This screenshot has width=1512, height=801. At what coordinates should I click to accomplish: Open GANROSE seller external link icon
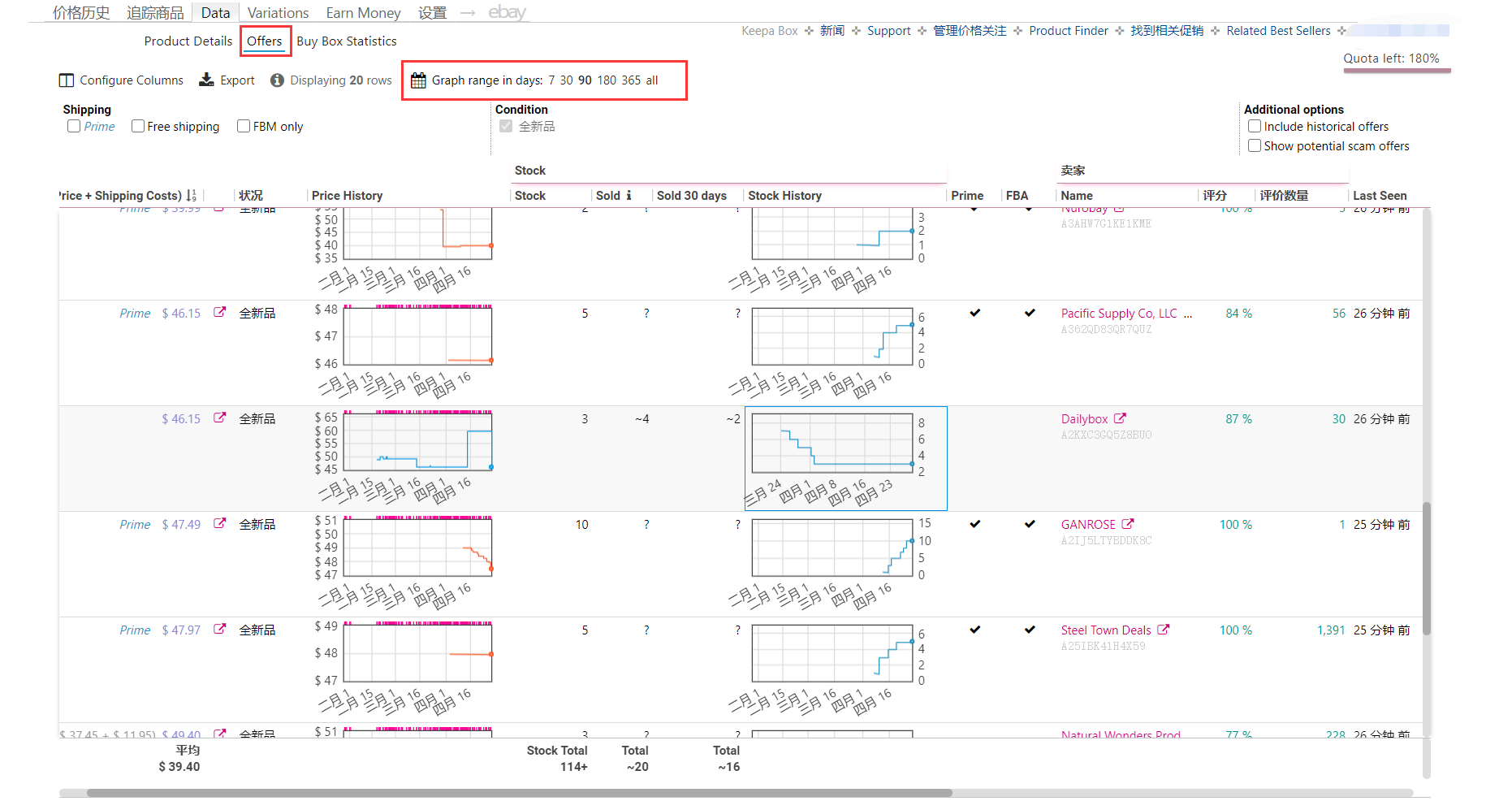pos(1127,524)
